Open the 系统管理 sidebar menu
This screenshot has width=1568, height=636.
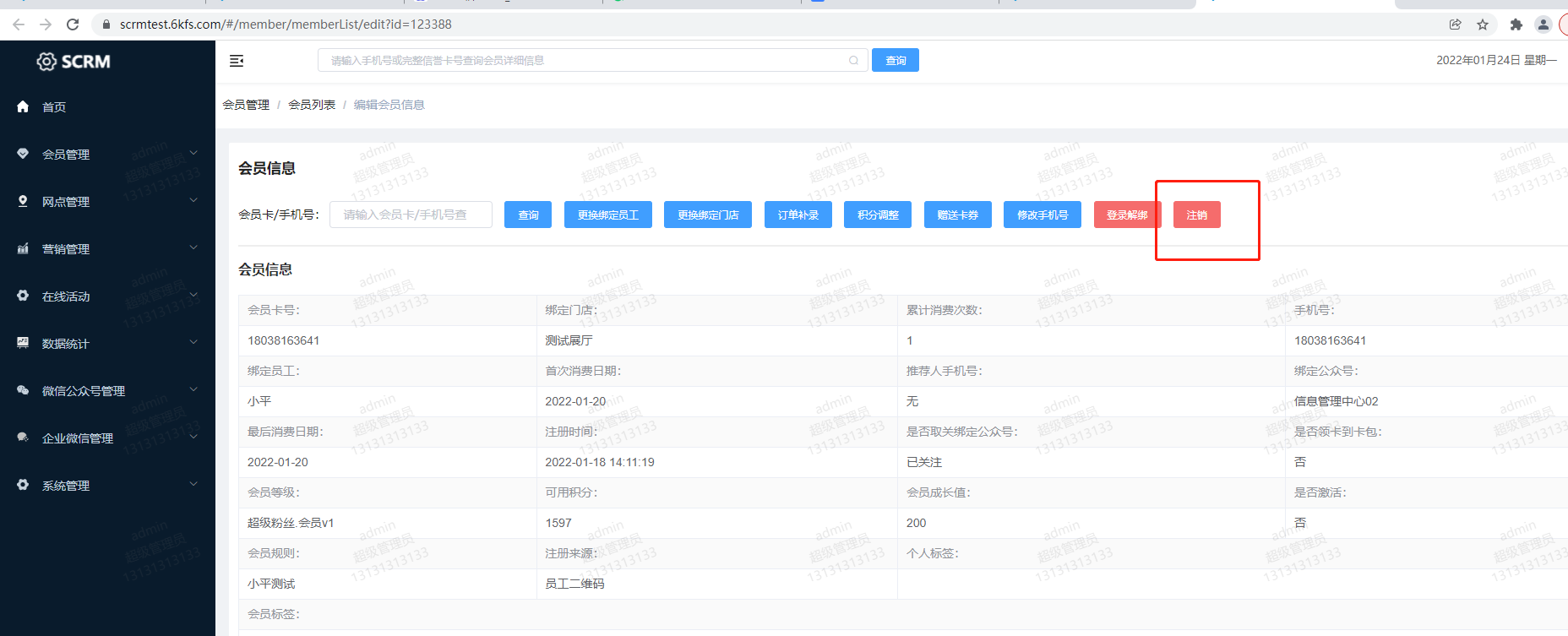point(107,485)
